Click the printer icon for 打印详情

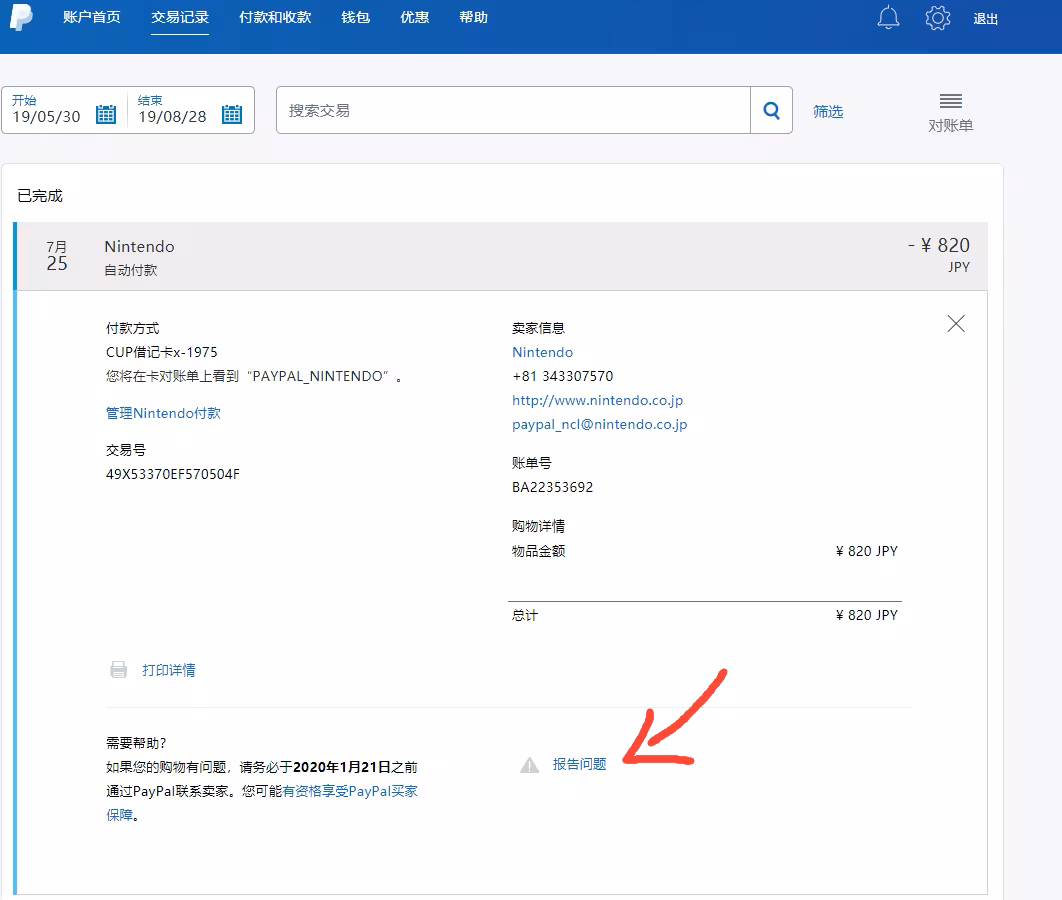point(119,670)
